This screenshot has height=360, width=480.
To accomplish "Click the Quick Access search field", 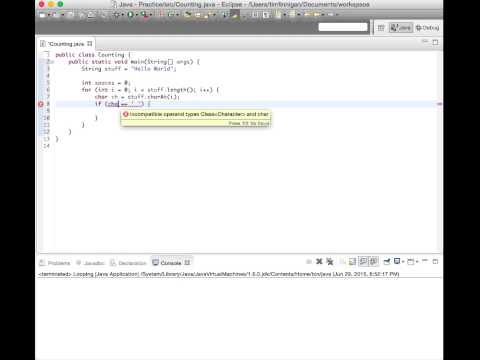I will [x=343, y=27].
